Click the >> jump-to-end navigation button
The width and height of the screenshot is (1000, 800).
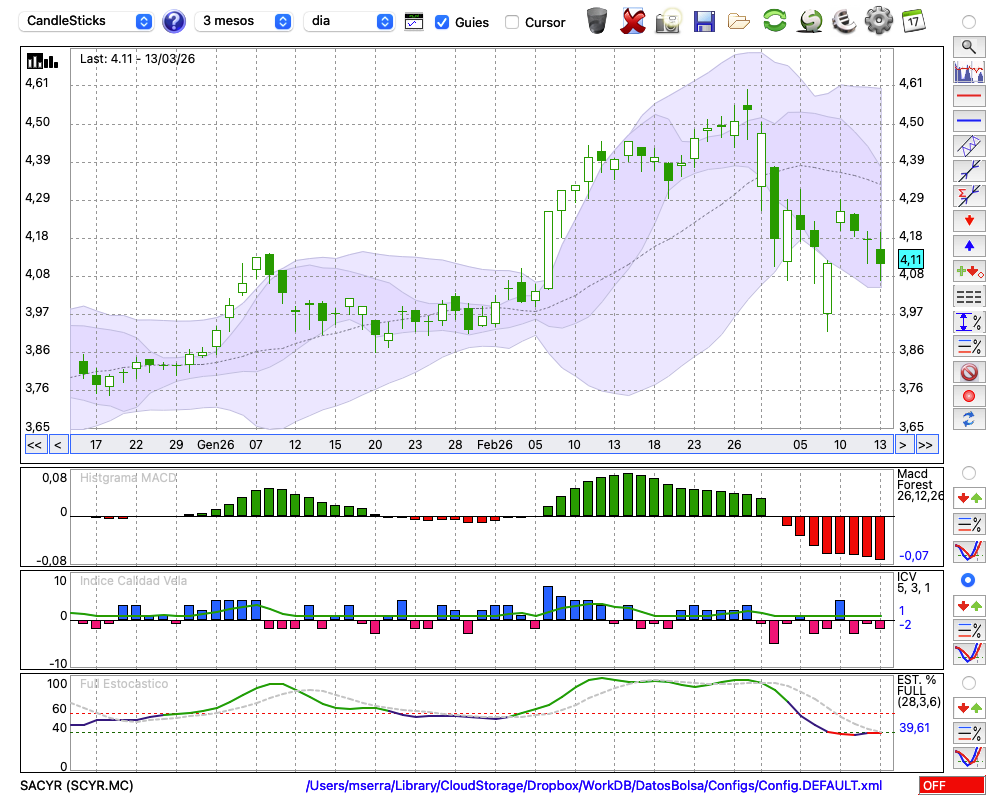pos(926,444)
